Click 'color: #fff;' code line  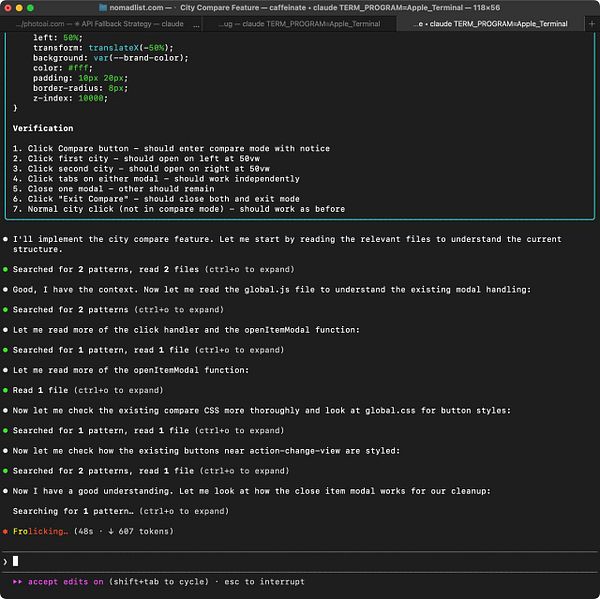click(x=63, y=68)
